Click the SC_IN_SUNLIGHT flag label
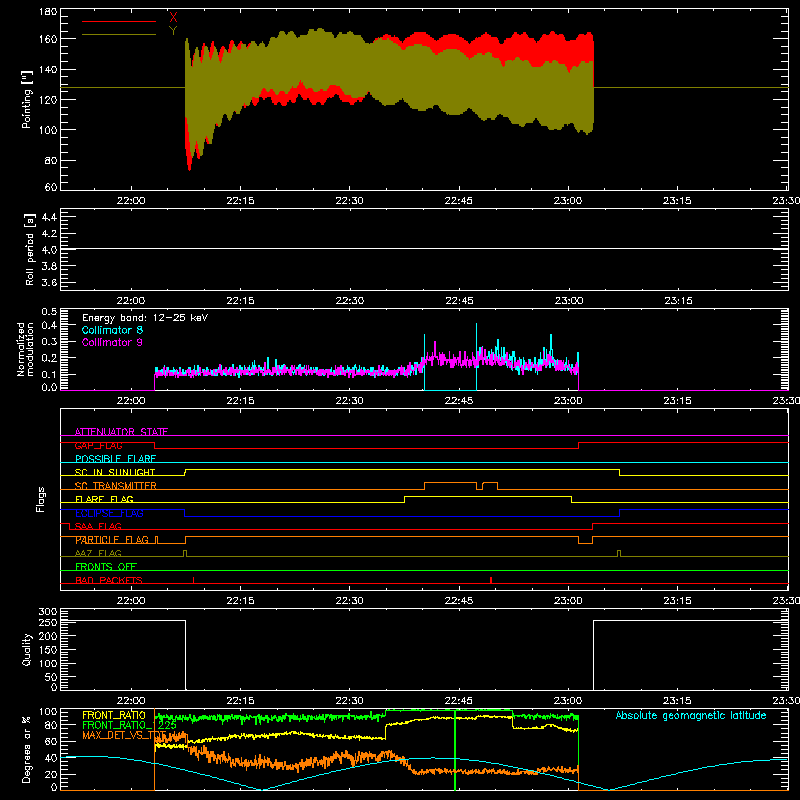Image resolution: width=800 pixels, height=800 pixels. tap(115, 472)
